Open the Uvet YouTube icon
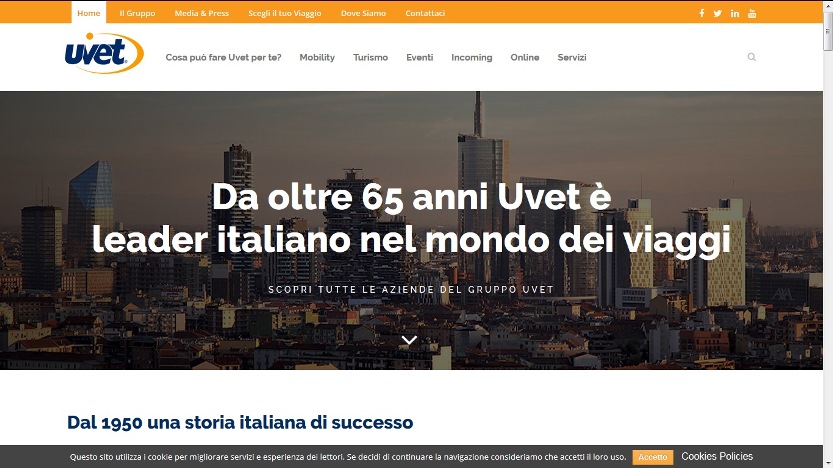833x468 pixels. click(752, 13)
